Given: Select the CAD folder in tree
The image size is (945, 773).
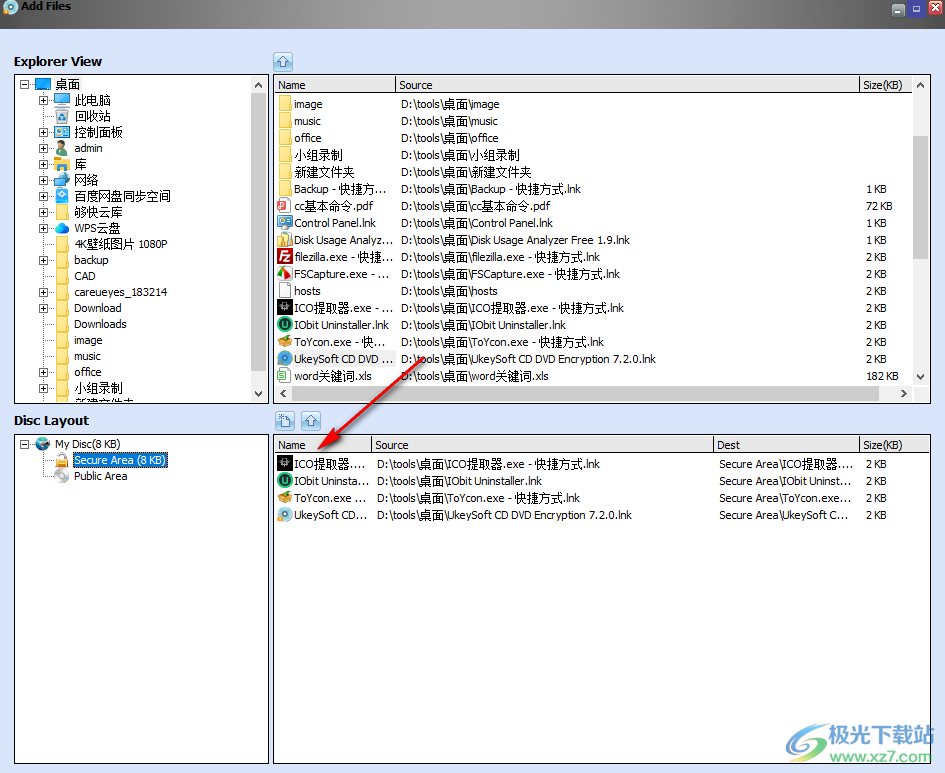Looking at the screenshot, I should click(85, 276).
